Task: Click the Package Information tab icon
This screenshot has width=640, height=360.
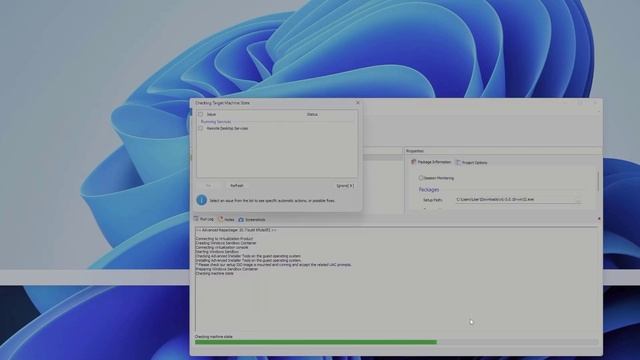Action: 413,162
